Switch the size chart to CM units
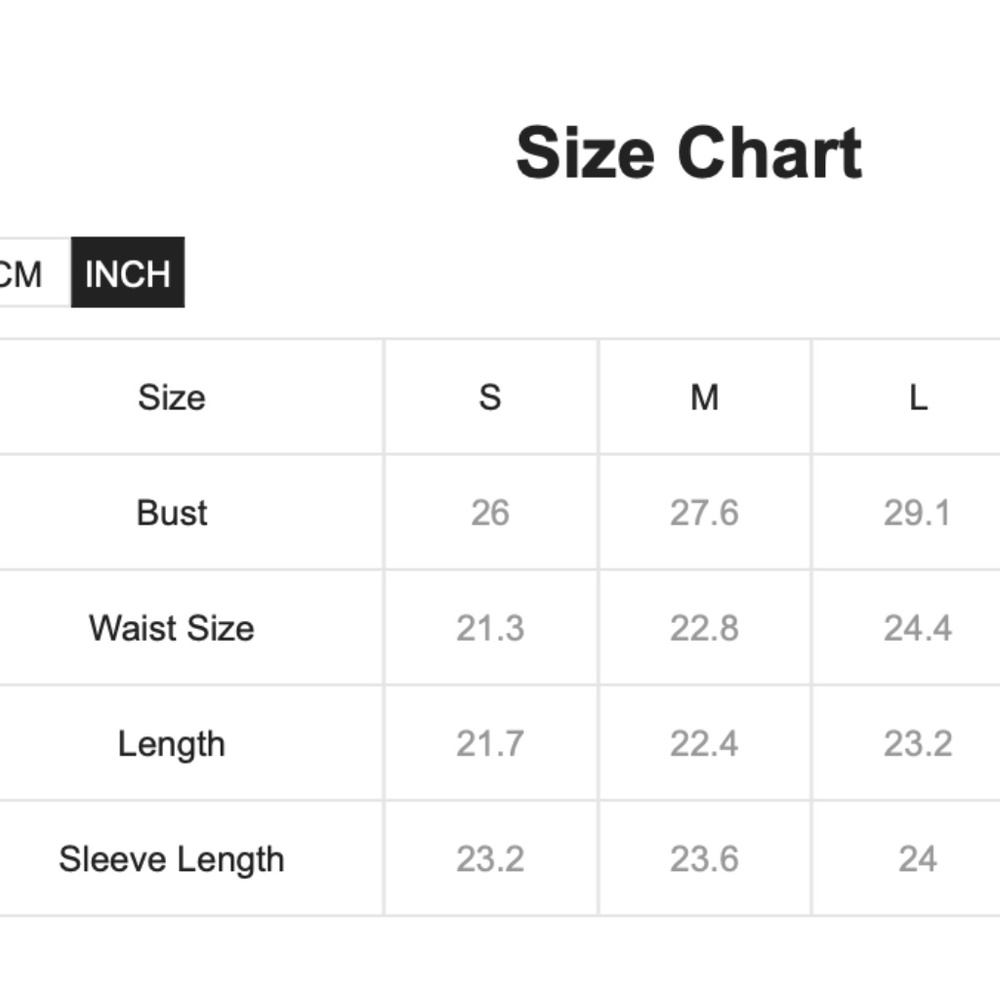The width and height of the screenshot is (1000, 1000). [24, 273]
